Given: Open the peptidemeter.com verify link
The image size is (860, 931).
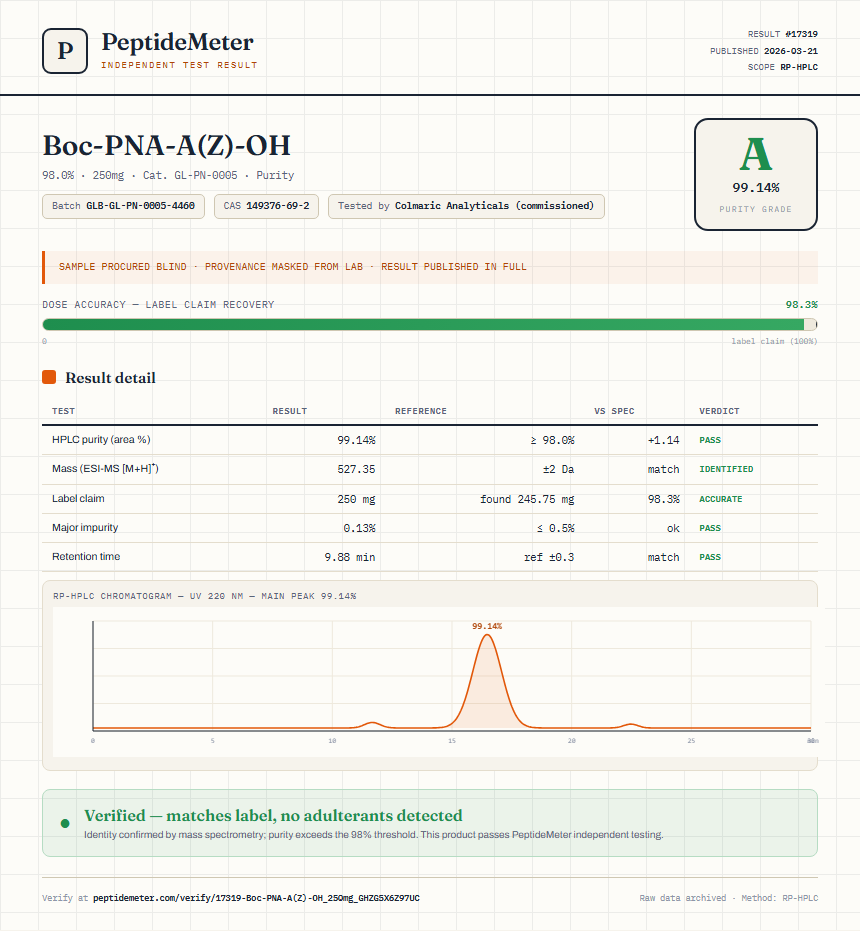Looking at the screenshot, I should point(256,898).
